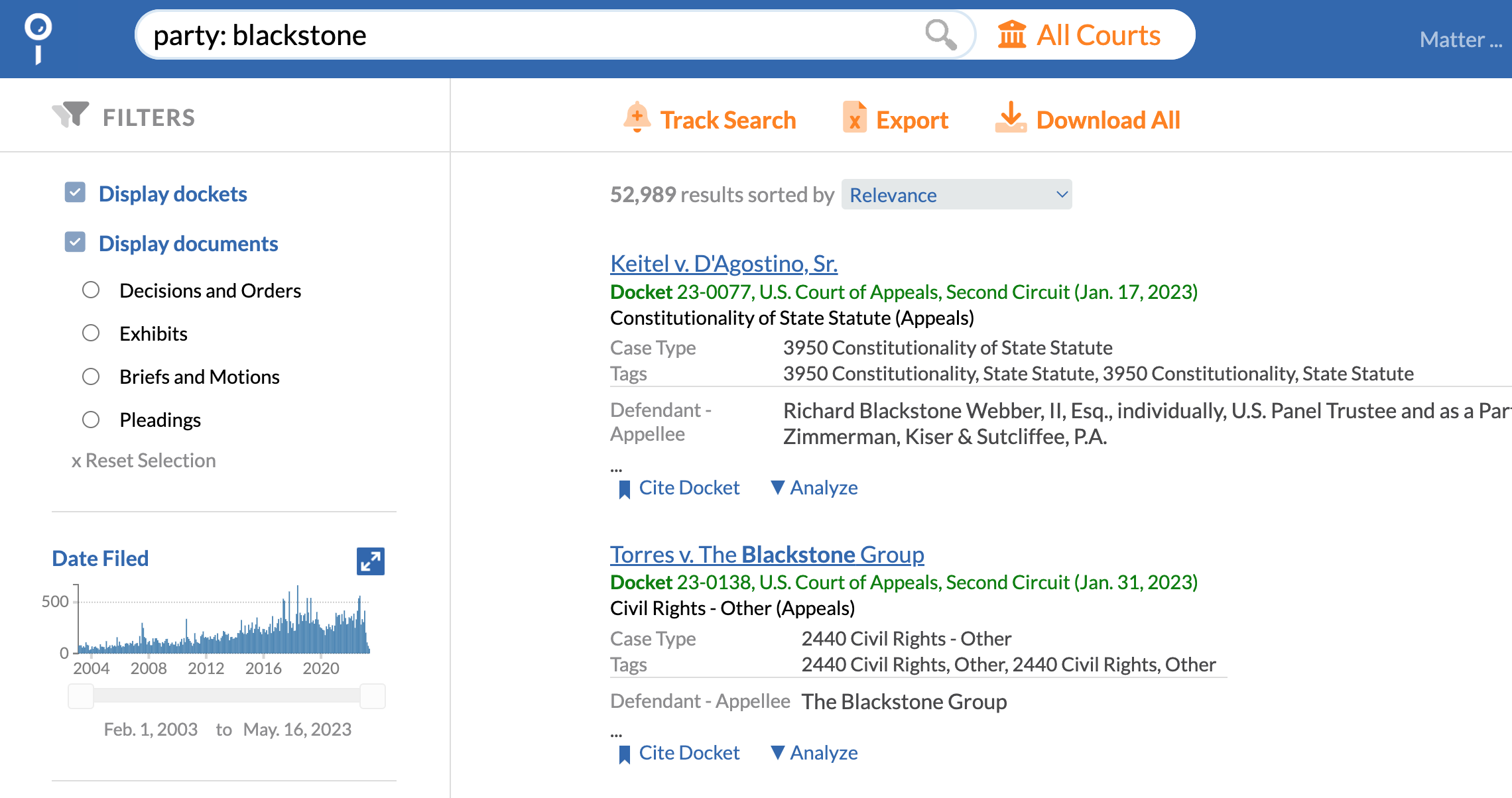Viewport: 1512px width, 798px height.
Task: Click the right date range slider handle
Action: tap(373, 696)
